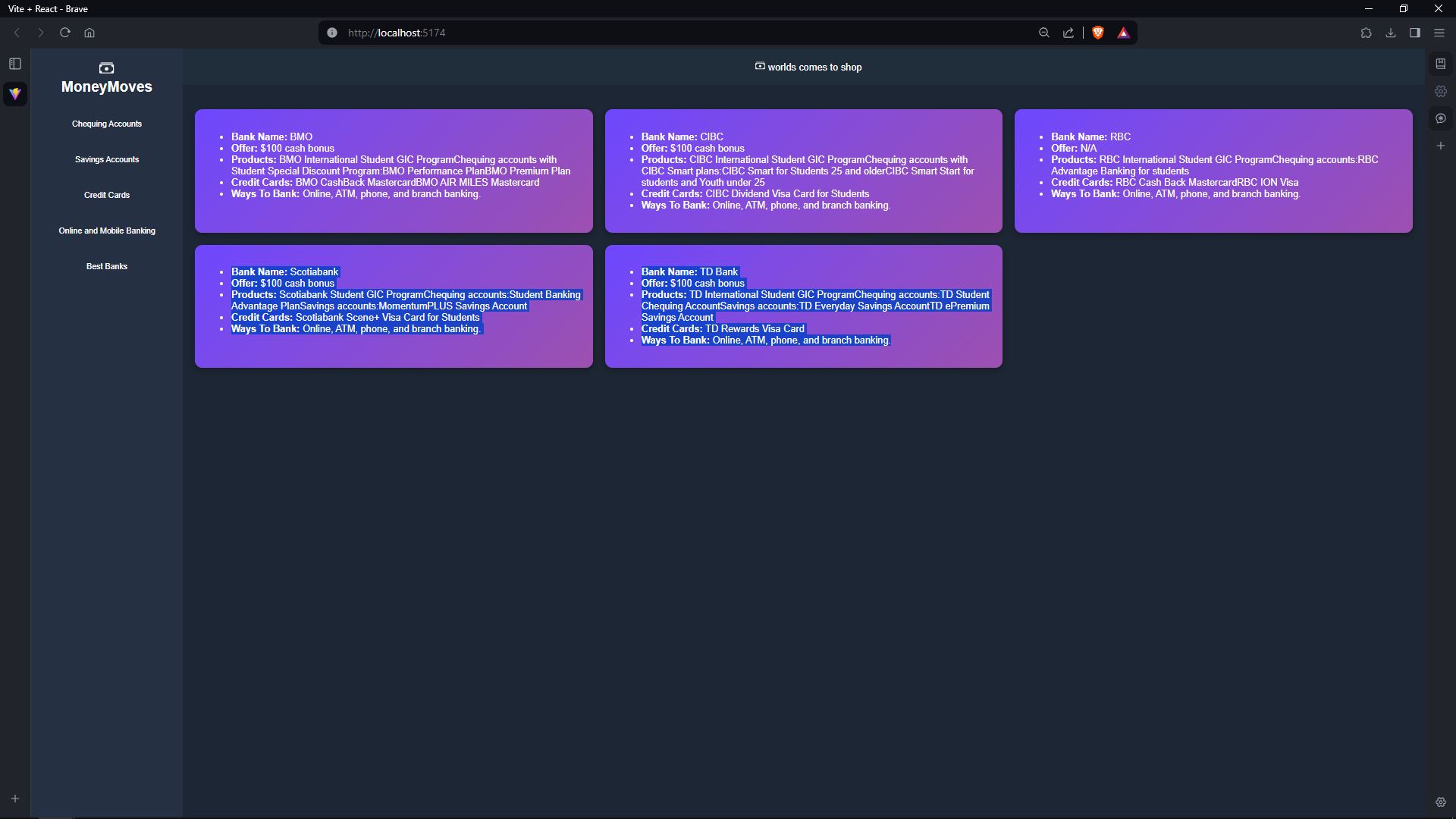View site information icon in address bar

(x=331, y=33)
